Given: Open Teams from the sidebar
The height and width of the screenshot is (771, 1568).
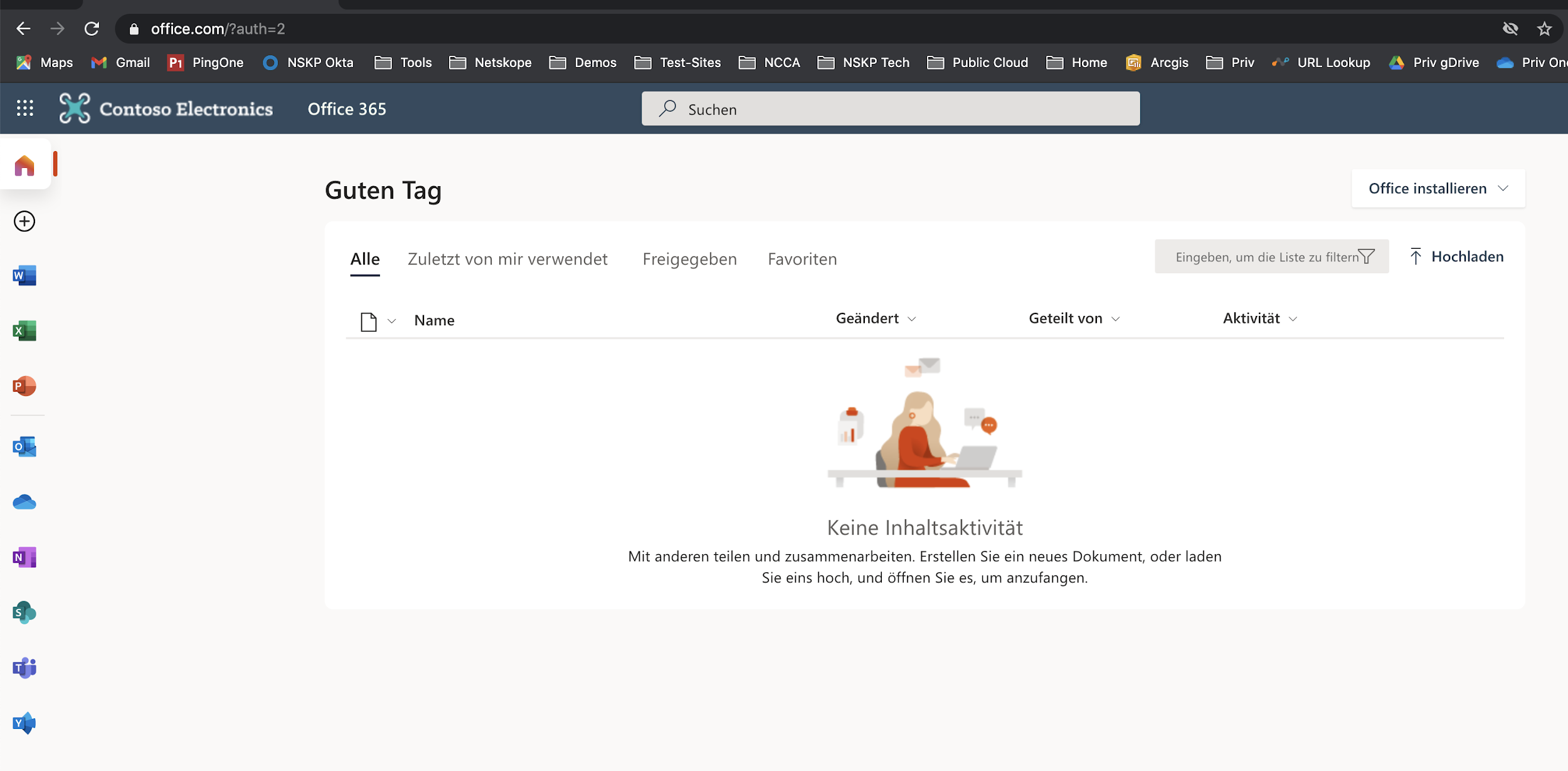Looking at the screenshot, I should coord(24,668).
